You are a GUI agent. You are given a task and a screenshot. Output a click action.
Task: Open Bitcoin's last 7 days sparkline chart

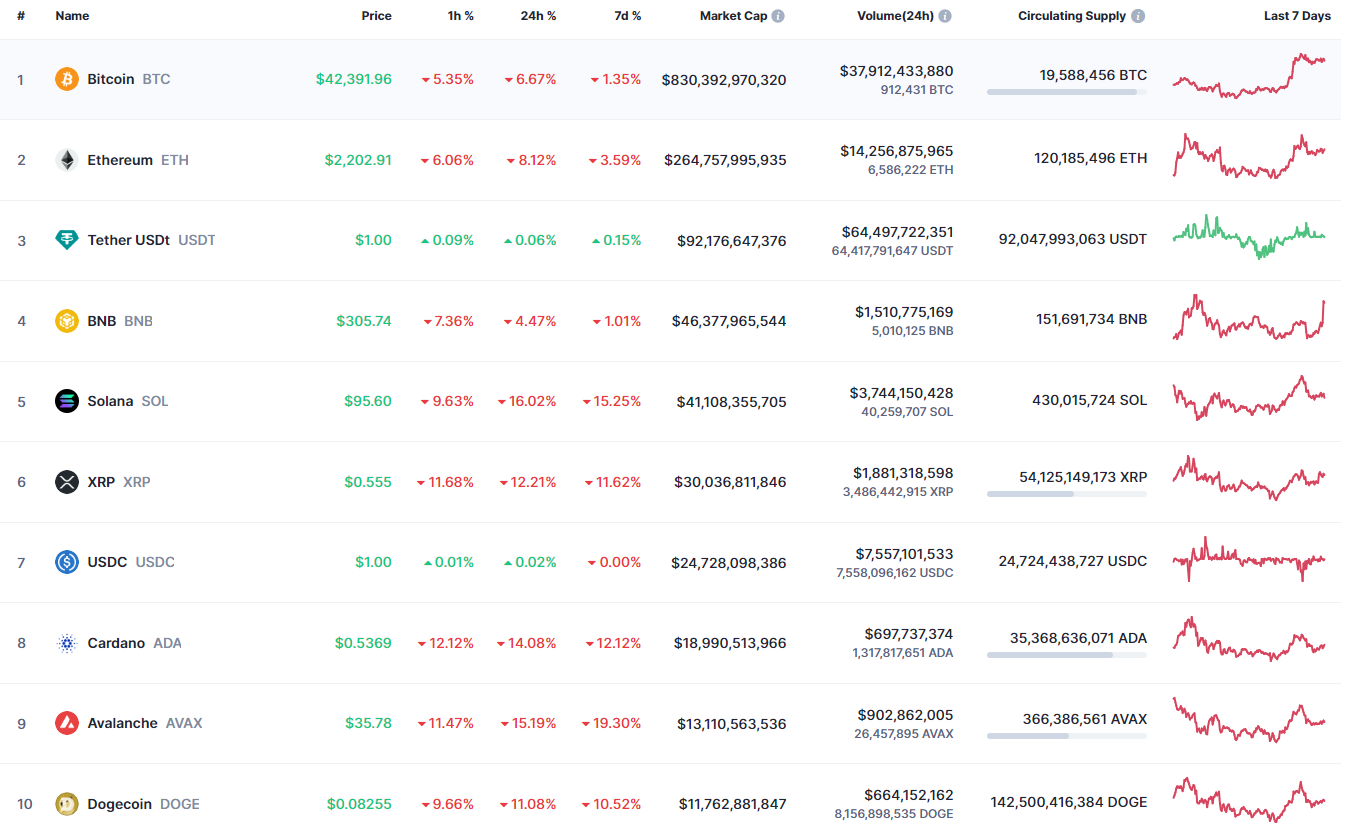pyautogui.click(x=1249, y=76)
